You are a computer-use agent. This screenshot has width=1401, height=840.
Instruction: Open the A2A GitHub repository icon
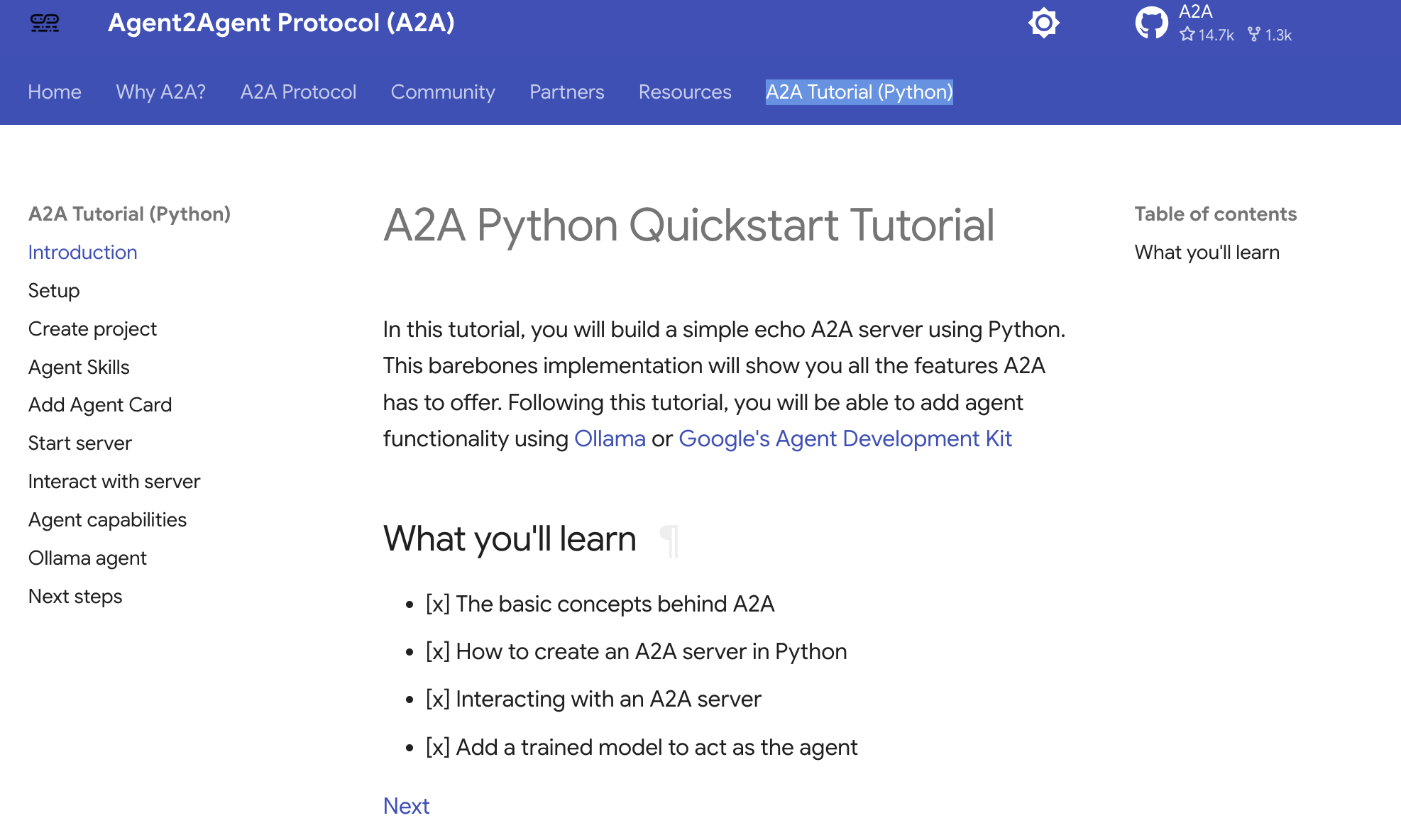pos(1151,22)
